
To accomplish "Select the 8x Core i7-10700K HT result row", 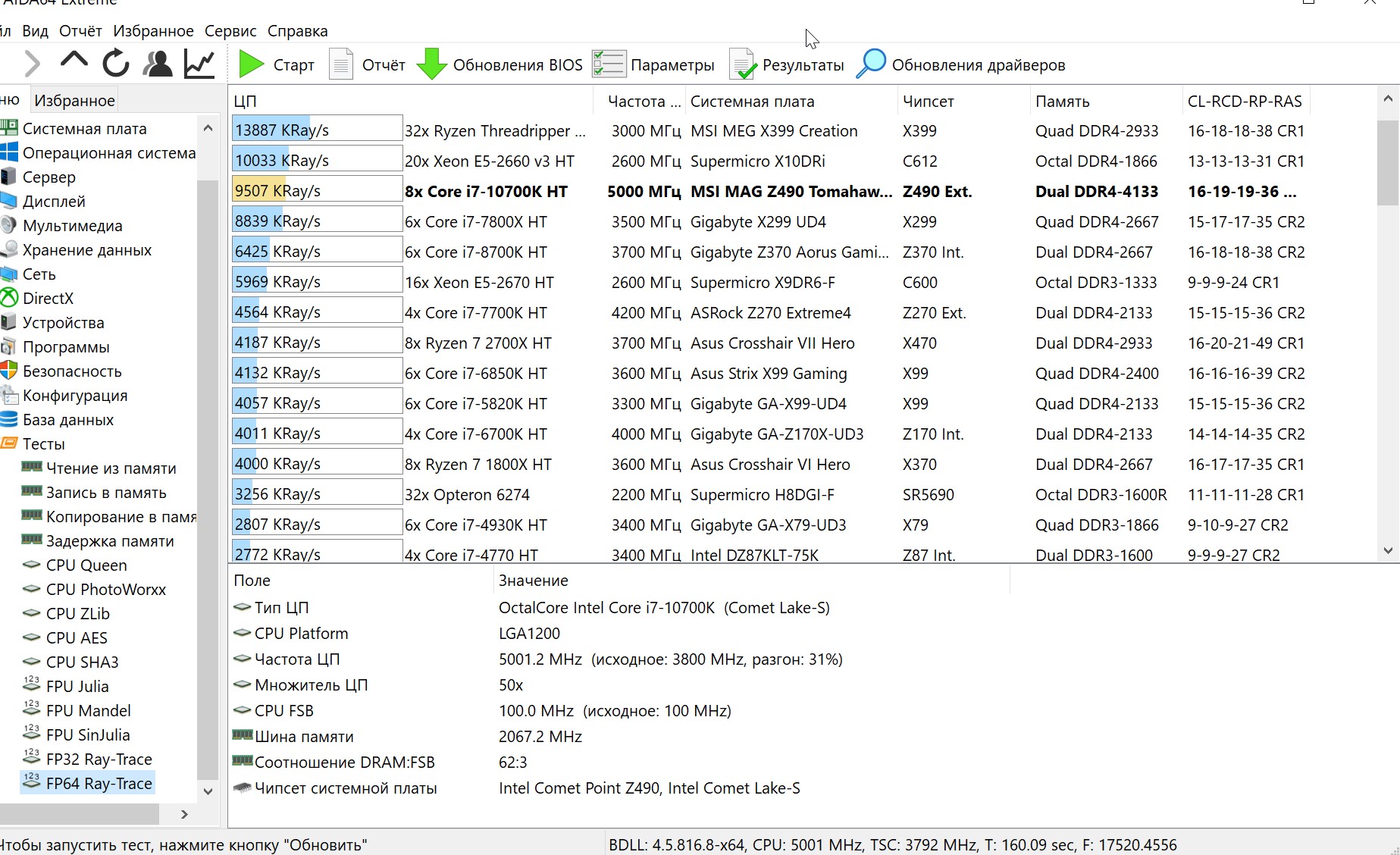I will [486, 192].
